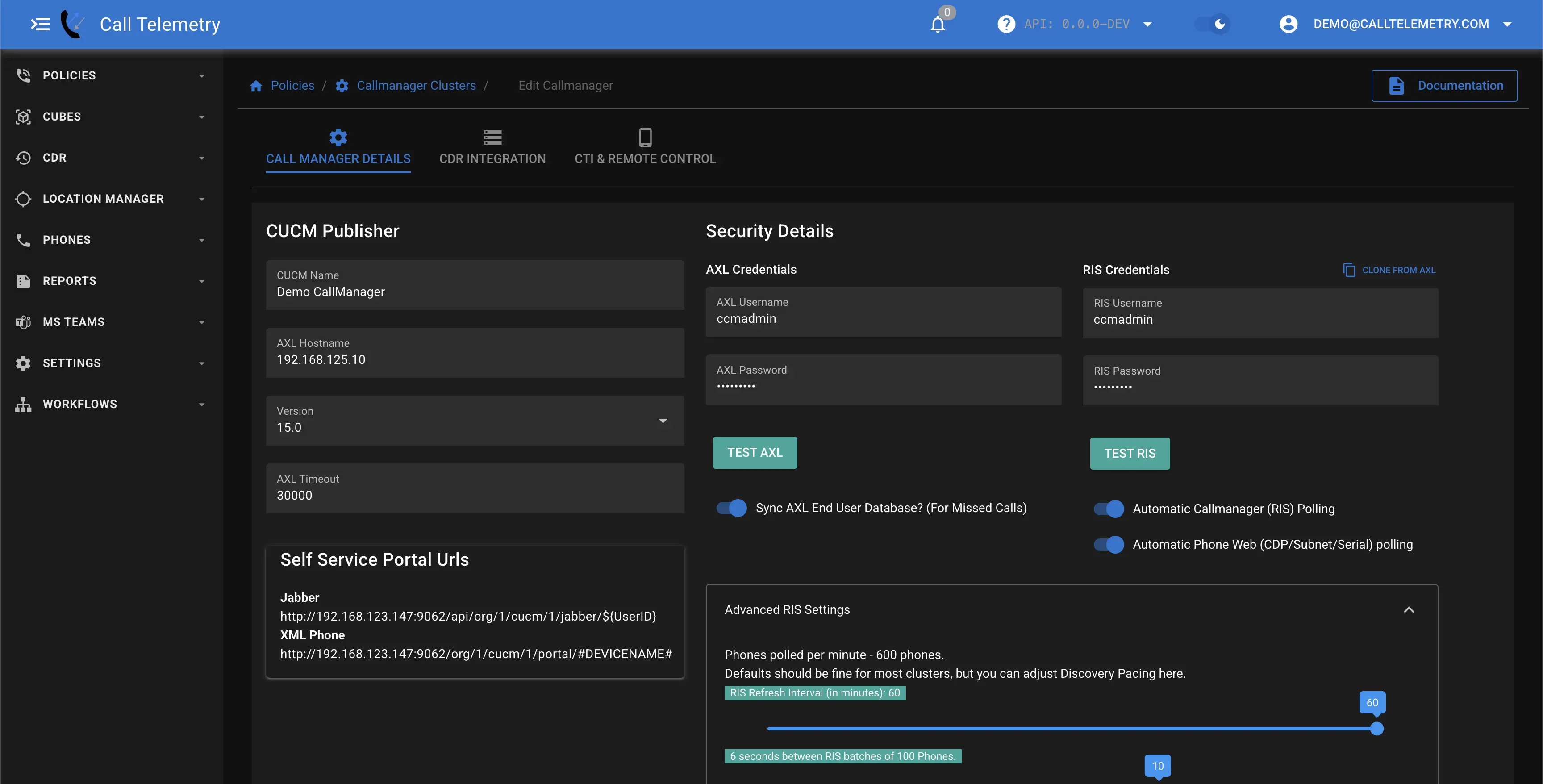Click the help question mark icon

point(1006,24)
